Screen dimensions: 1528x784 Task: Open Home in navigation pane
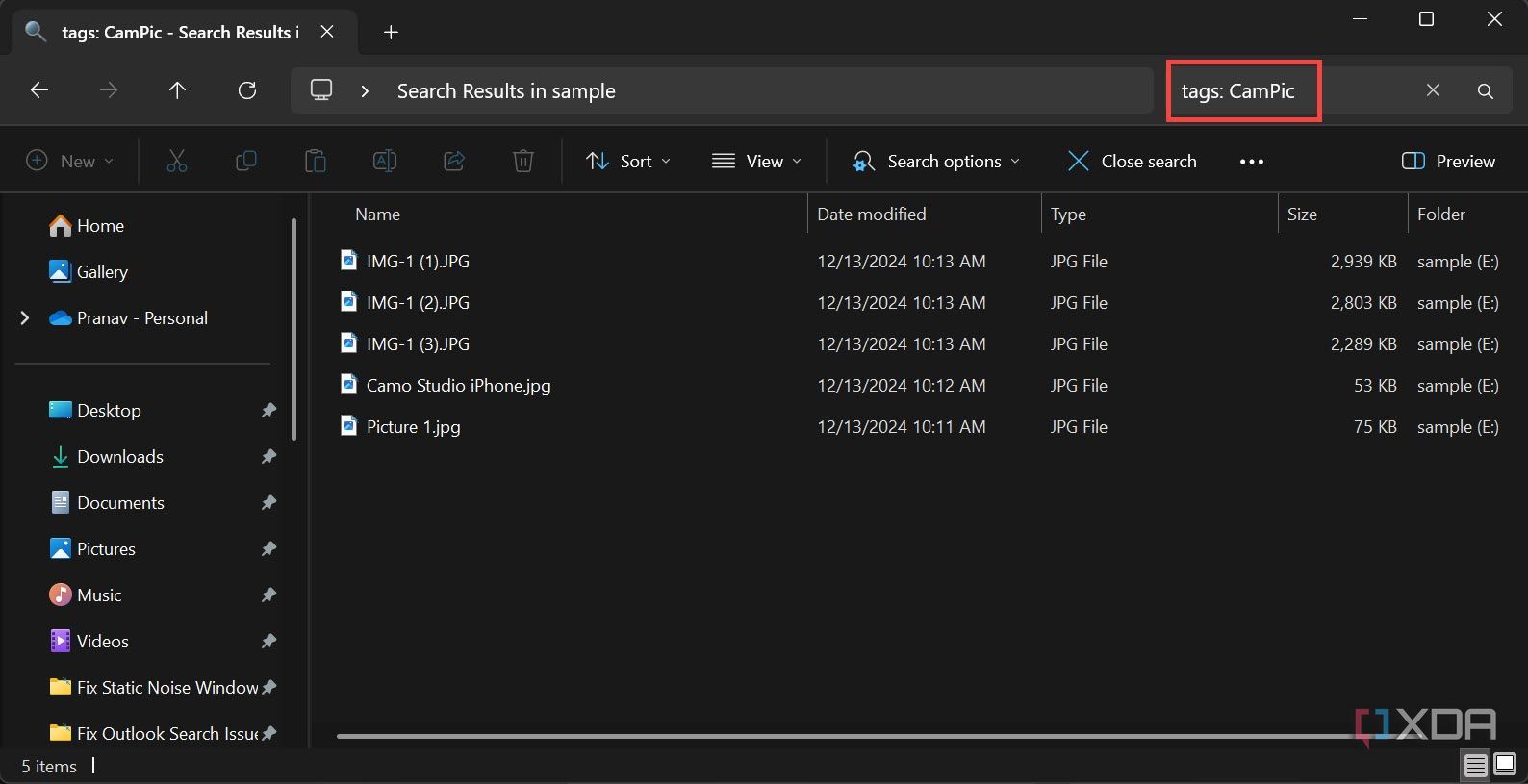[87, 225]
